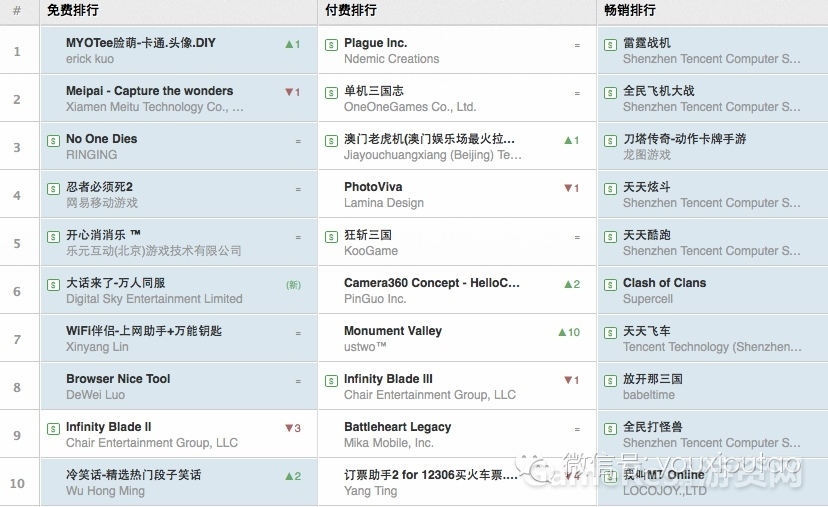Click in-app purchase icon beside Plague Inc.
Image resolution: width=828 pixels, height=507 pixels.
(x=331, y=45)
